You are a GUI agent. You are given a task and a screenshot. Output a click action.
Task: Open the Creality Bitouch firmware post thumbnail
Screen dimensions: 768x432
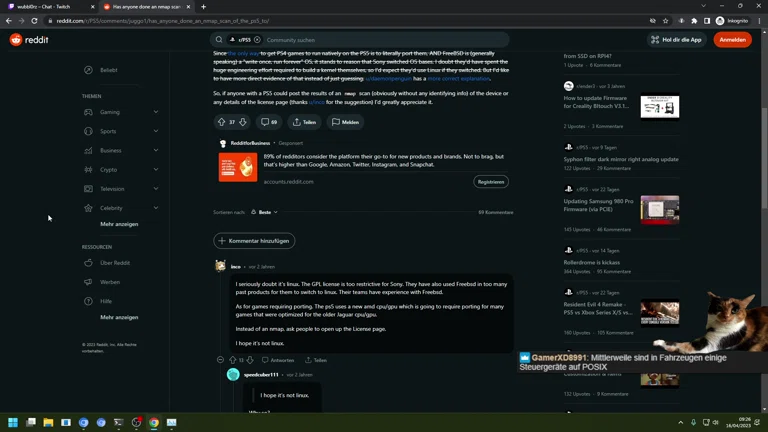tap(660, 107)
